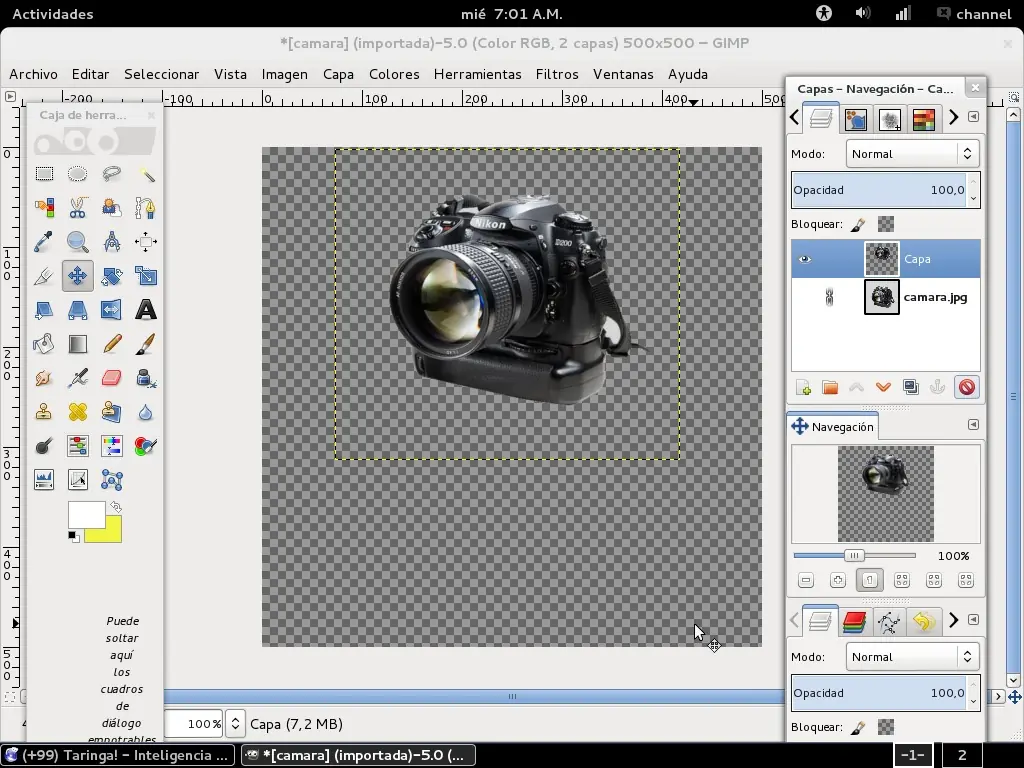Toggle lock alpha channel in lower panel
This screenshot has width=1024, height=768.
click(886, 728)
